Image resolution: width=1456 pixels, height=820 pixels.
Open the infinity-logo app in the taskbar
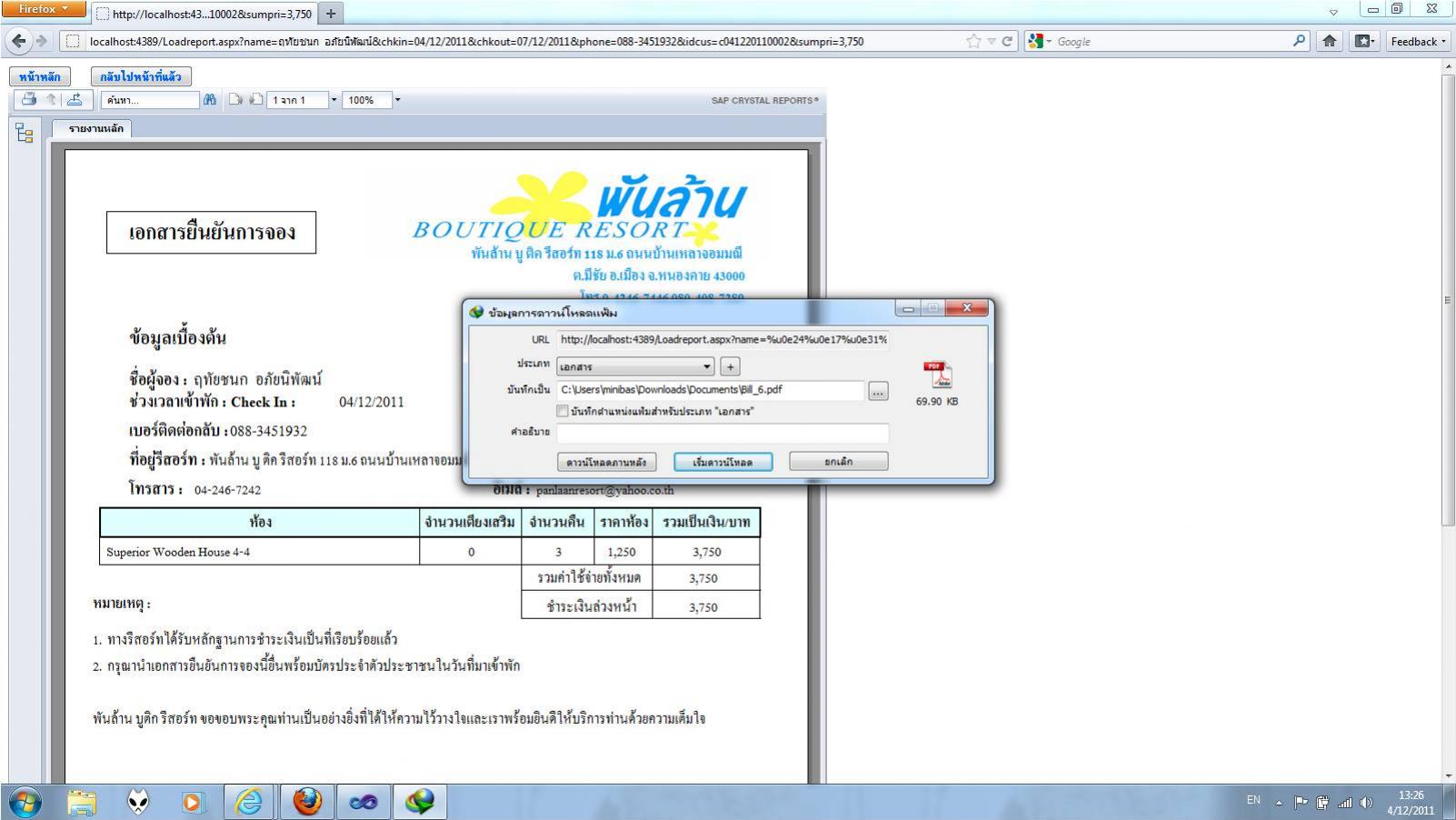364,802
